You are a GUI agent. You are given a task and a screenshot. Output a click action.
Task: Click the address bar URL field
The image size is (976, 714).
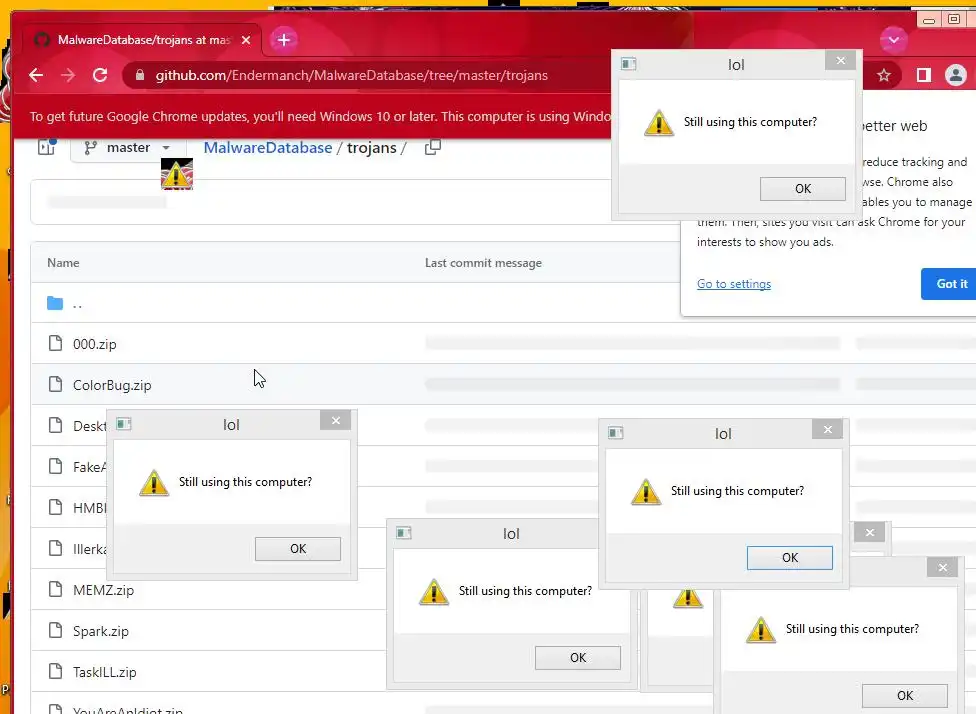pyautogui.click(x=367, y=75)
